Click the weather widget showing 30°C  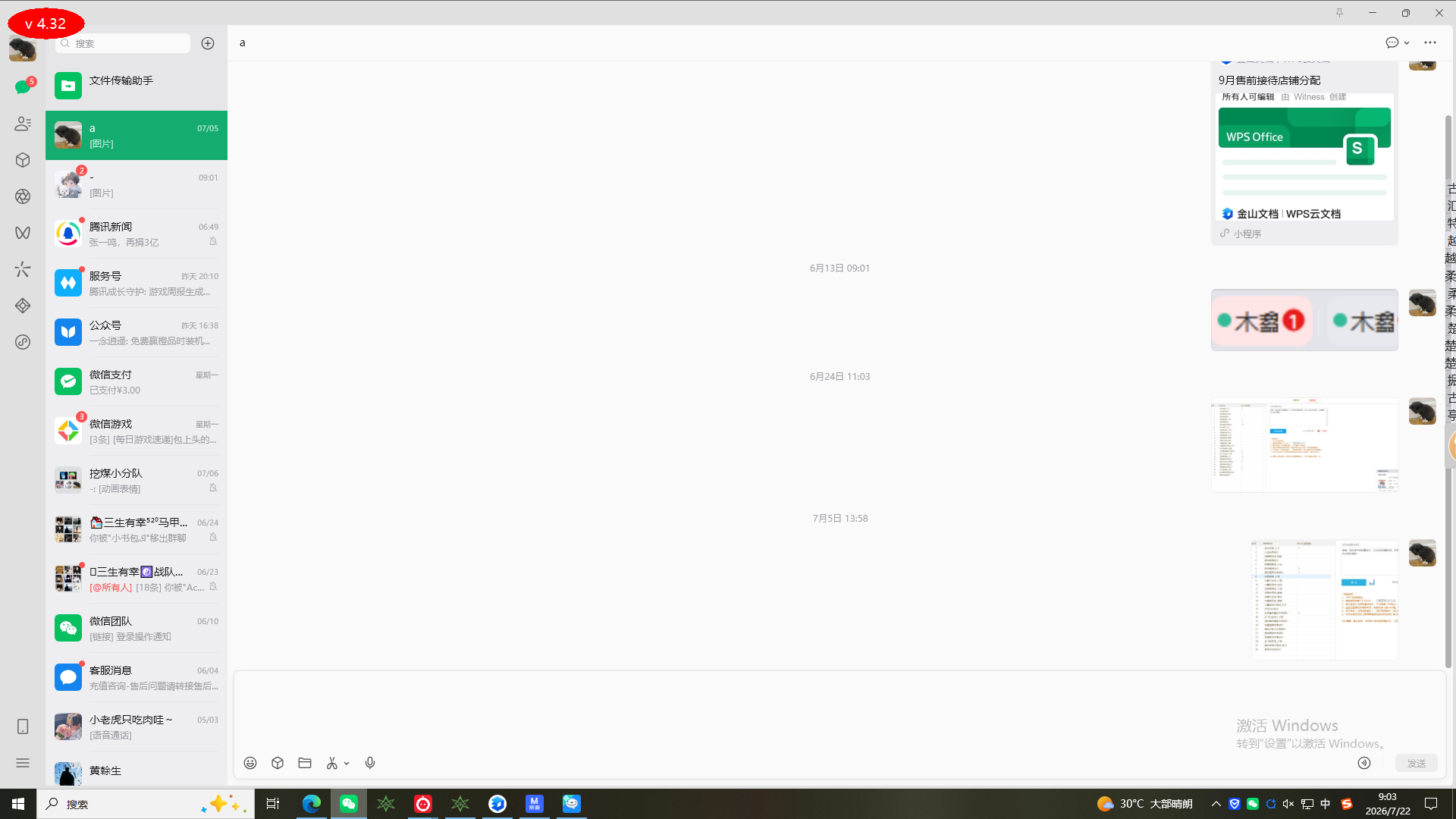1145,804
